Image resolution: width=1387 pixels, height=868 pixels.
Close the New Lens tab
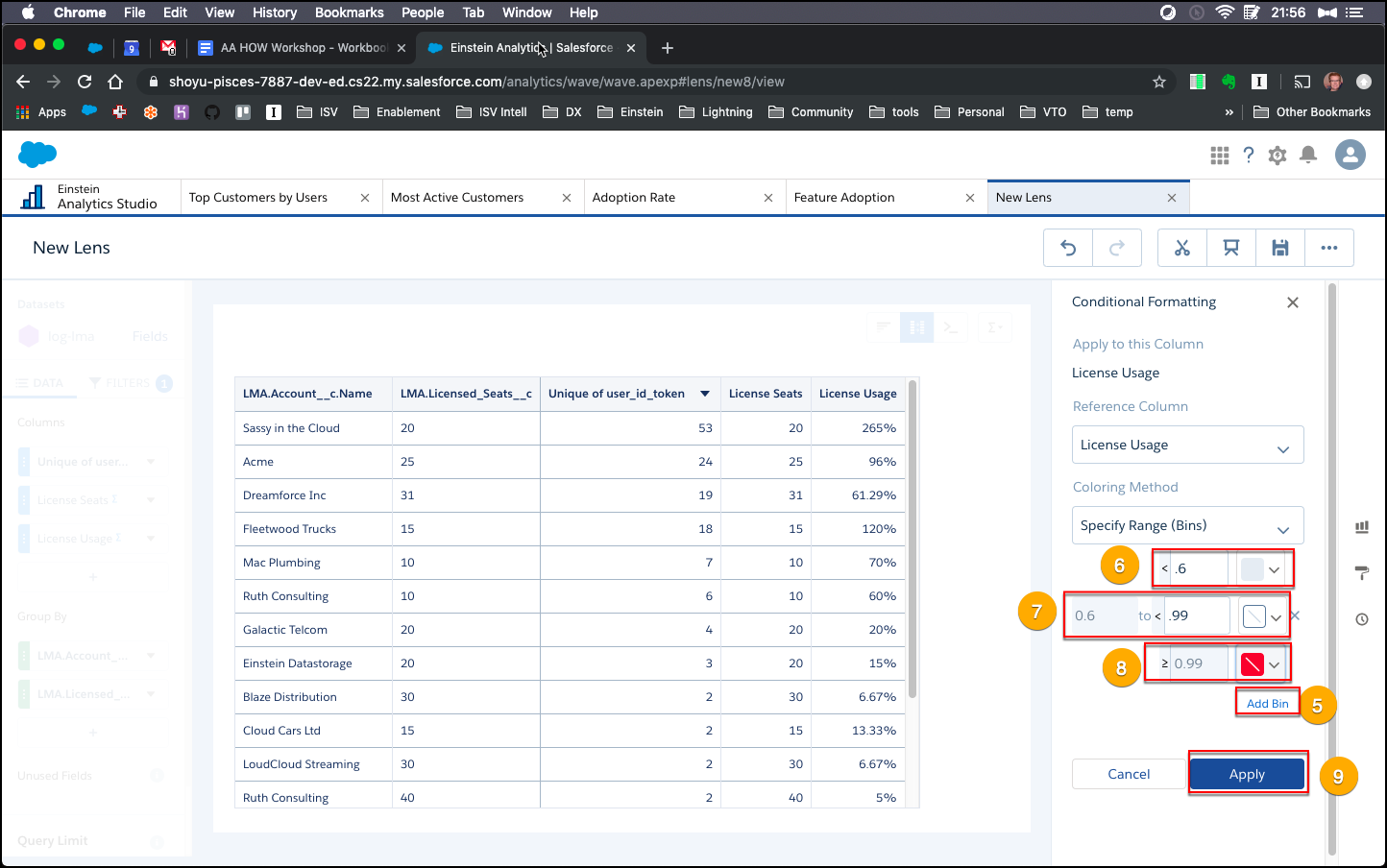(x=1172, y=198)
